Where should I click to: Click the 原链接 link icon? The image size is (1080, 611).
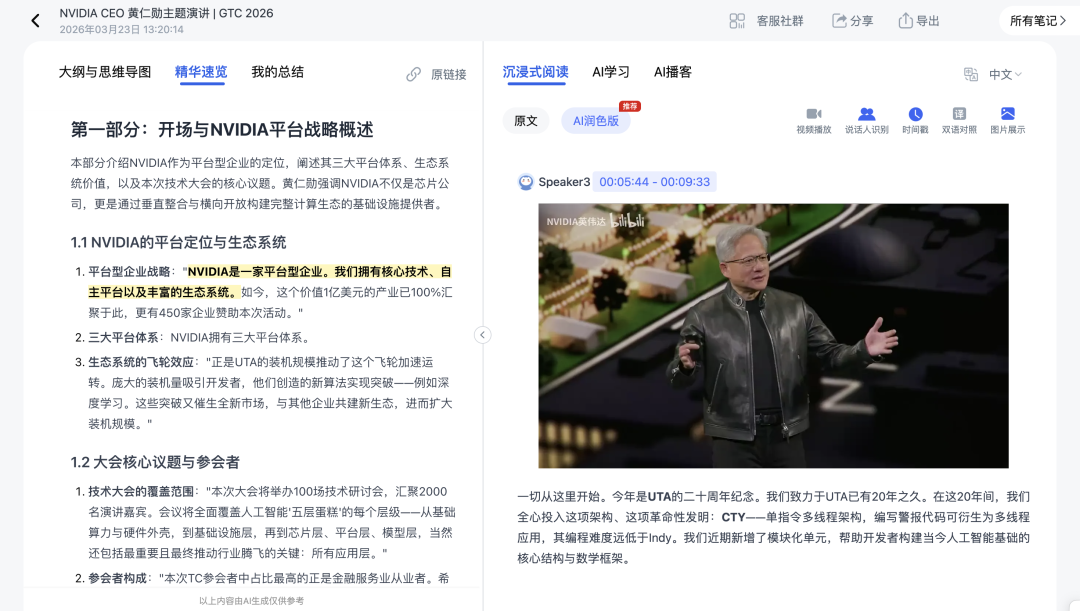tap(413, 74)
